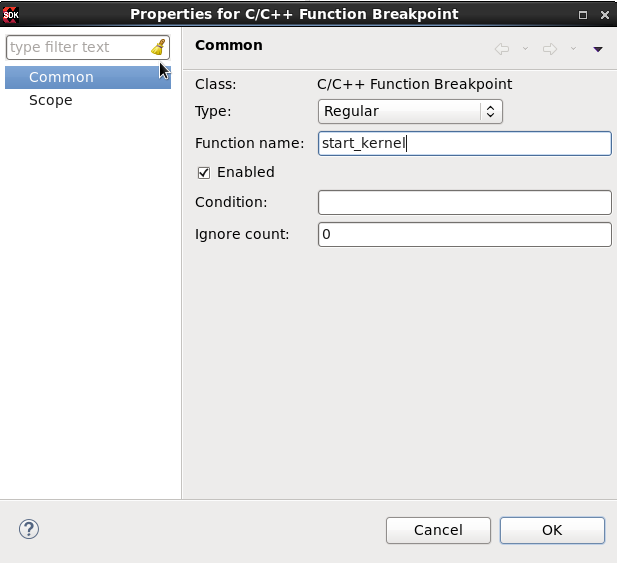Screen dimensions: 617x563
Task: Click the back navigation arrow
Action: [502, 49]
